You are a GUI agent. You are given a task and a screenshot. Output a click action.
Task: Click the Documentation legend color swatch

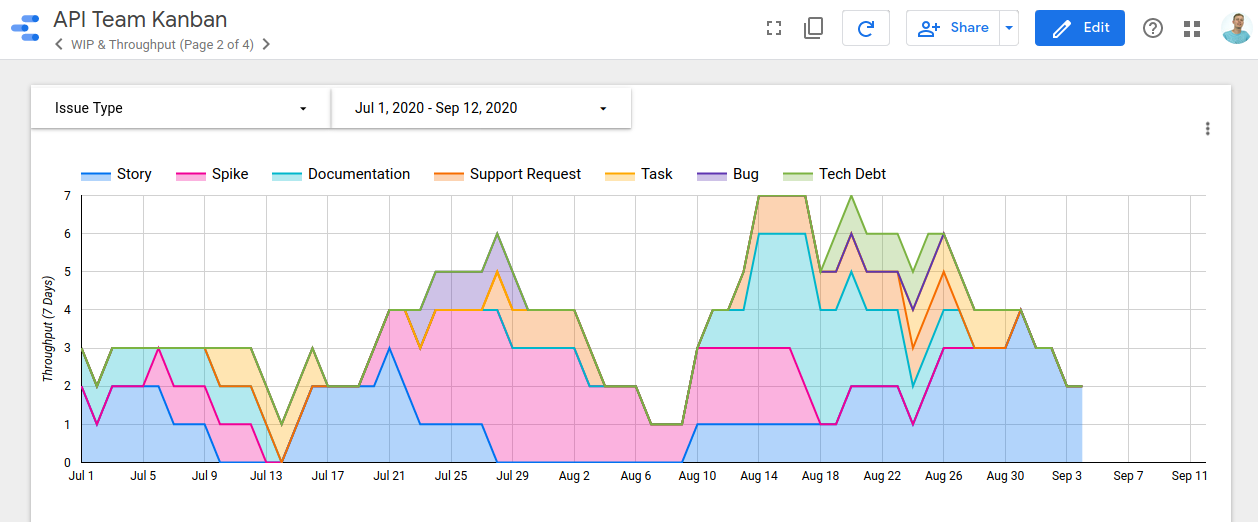[287, 175]
